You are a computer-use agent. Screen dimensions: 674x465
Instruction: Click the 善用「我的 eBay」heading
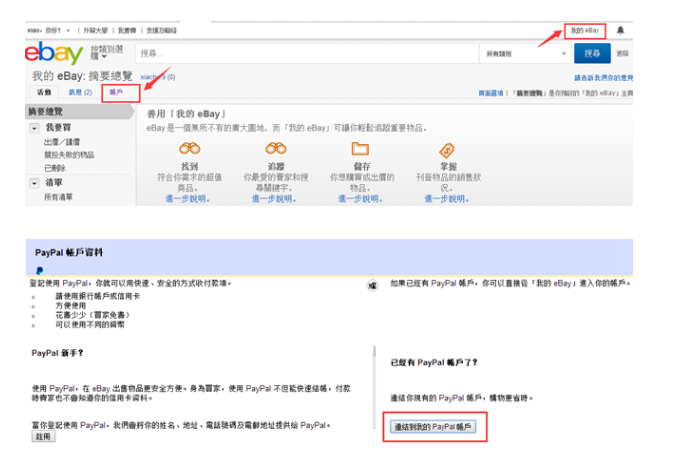pyautogui.click(x=186, y=114)
